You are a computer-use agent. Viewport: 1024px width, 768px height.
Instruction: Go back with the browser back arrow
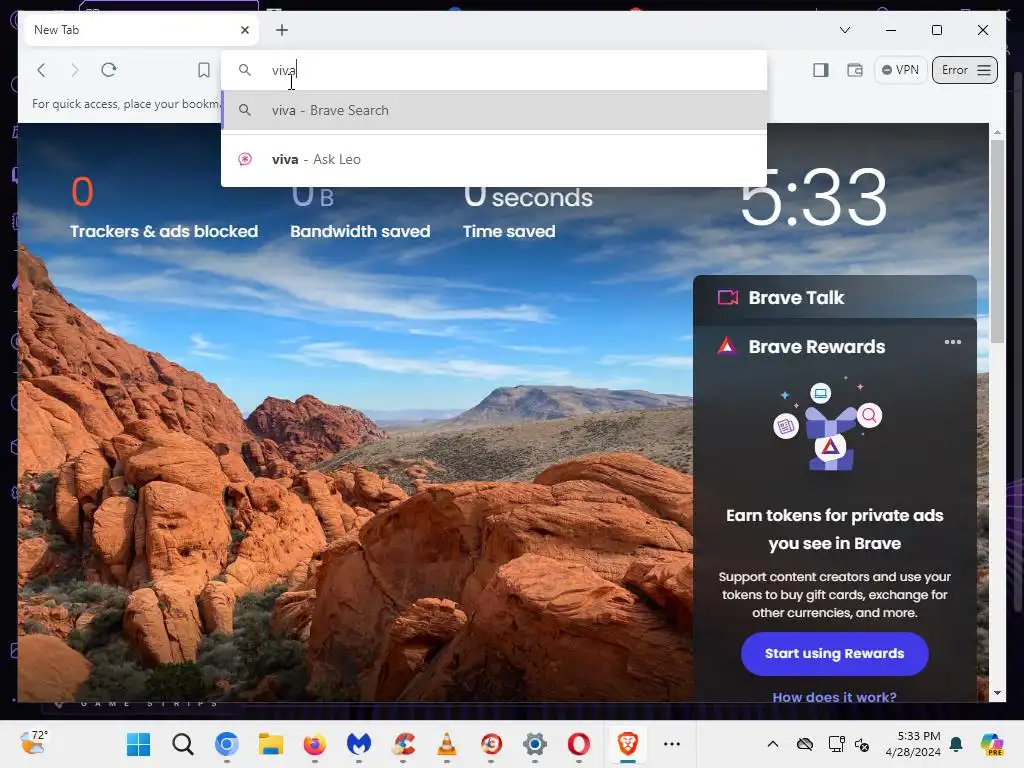[x=41, y=70]
